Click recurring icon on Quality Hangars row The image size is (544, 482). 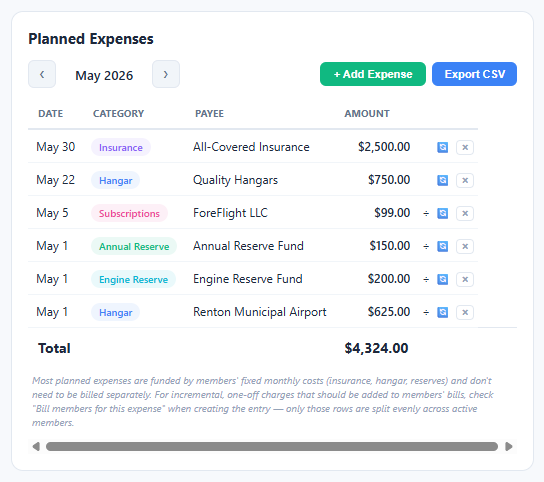point(442,180)
